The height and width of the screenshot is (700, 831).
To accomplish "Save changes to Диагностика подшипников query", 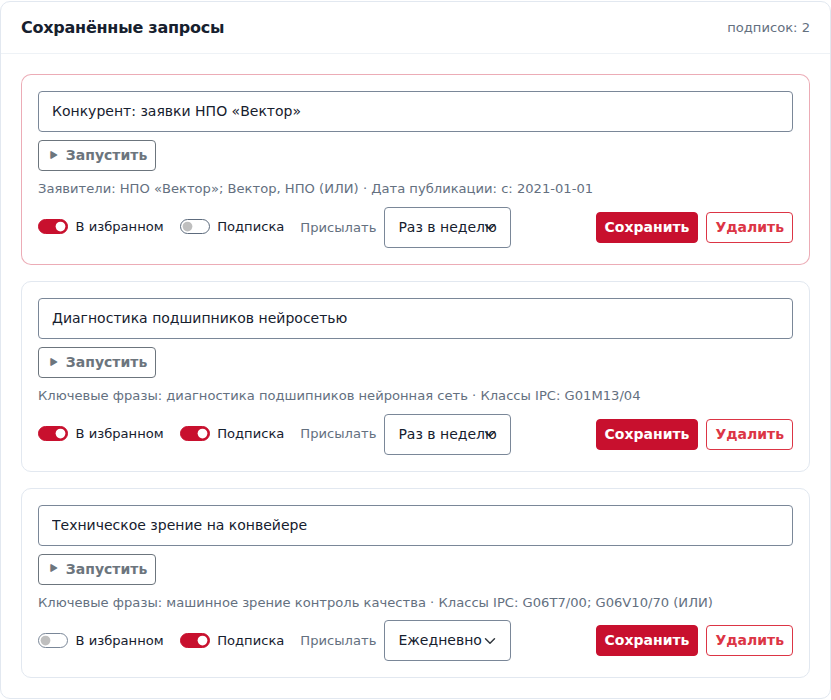I will (647, 435).
